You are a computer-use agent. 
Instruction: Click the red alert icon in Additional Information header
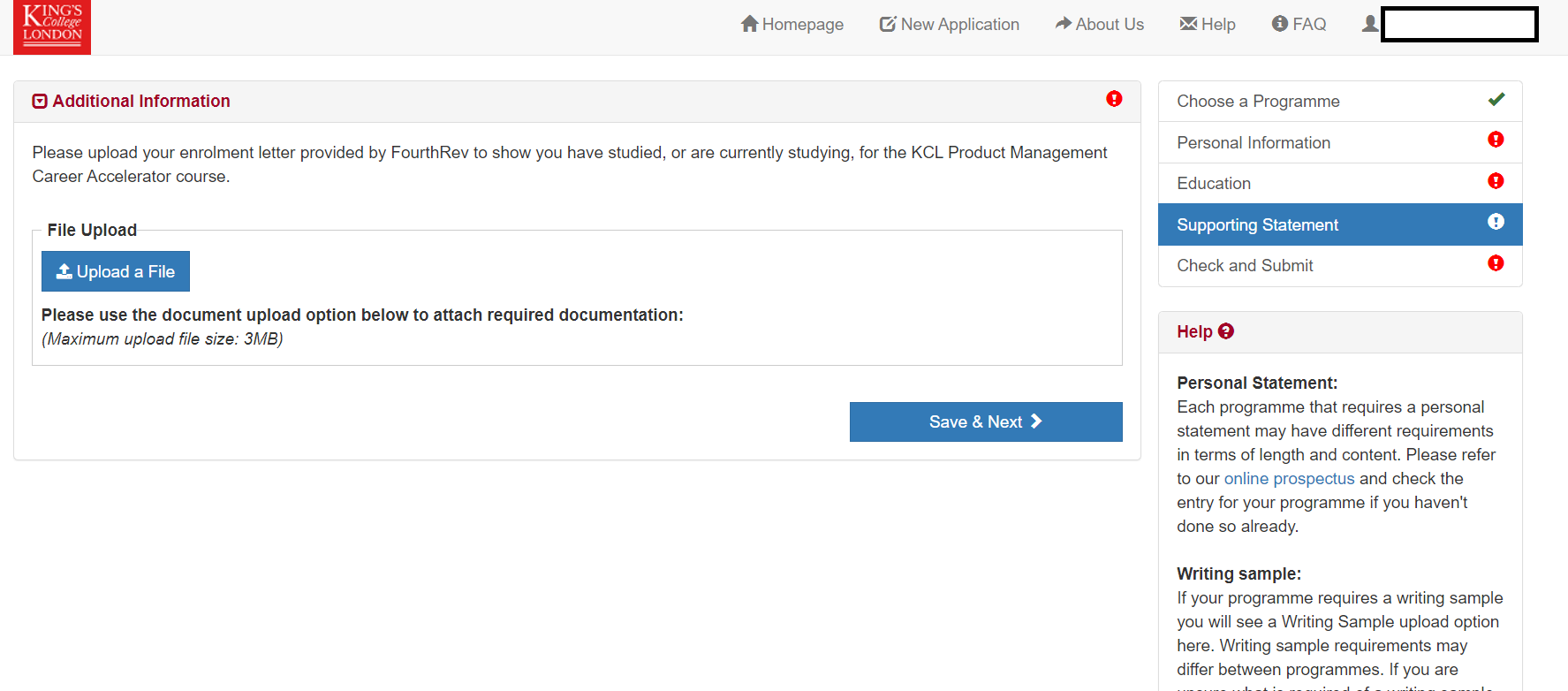click(x=1114, y=99)
